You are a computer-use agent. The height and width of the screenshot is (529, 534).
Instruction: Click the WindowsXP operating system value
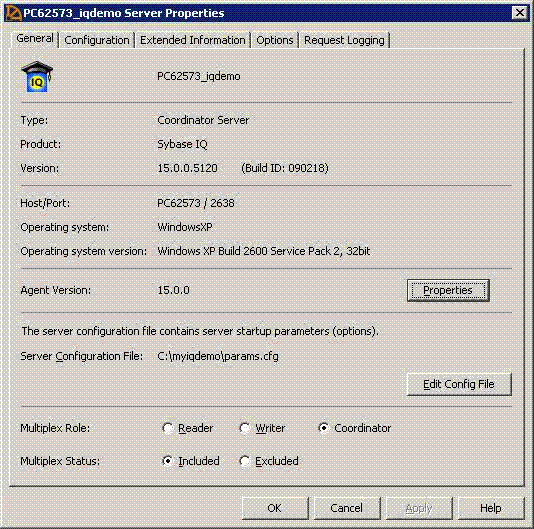click(185, 227)
